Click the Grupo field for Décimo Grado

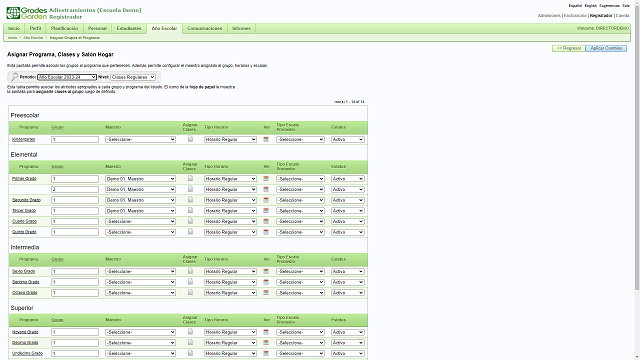(75, 343)
